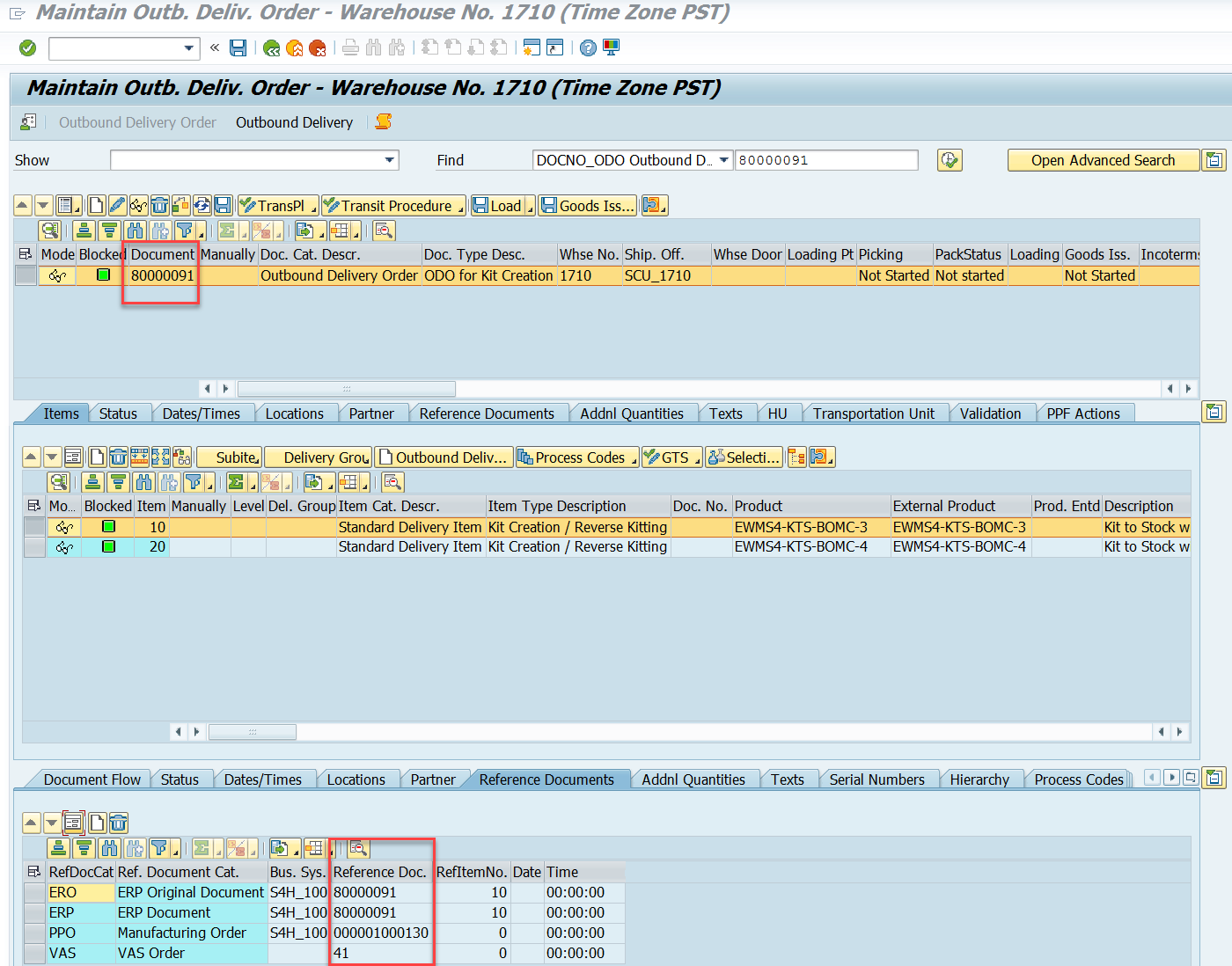Screen dimensions: 1232x966
Task: Click the collapse icon right of Open Advanced Search
Action: [x=1214, y=160]
